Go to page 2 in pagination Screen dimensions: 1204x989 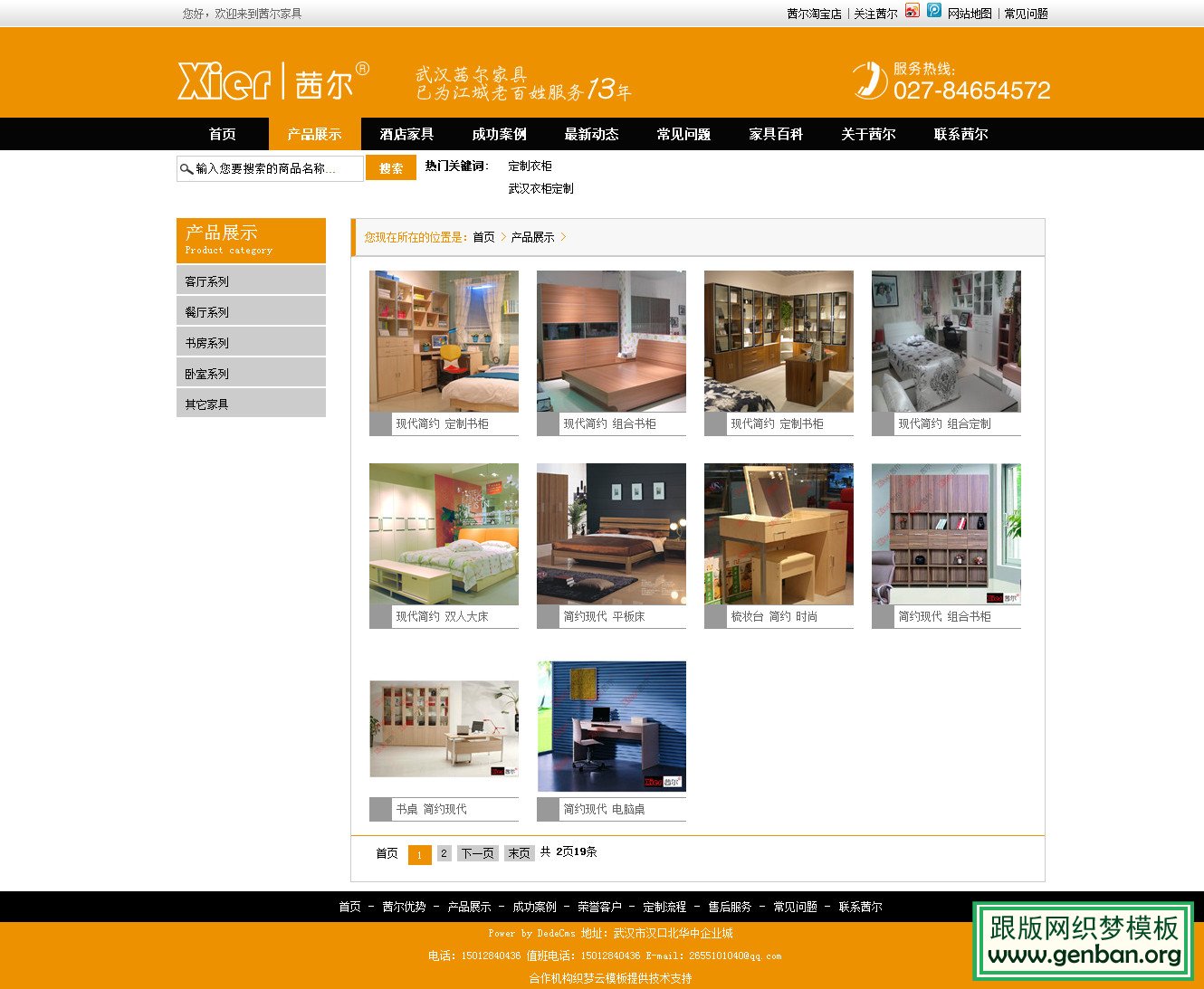coord(444,853)
